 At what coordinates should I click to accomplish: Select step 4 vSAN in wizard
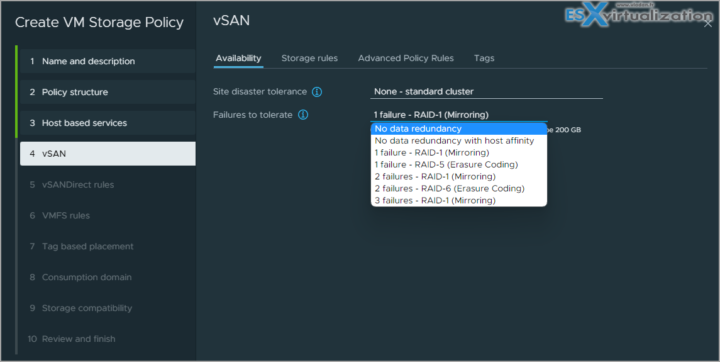click(107, 153)
